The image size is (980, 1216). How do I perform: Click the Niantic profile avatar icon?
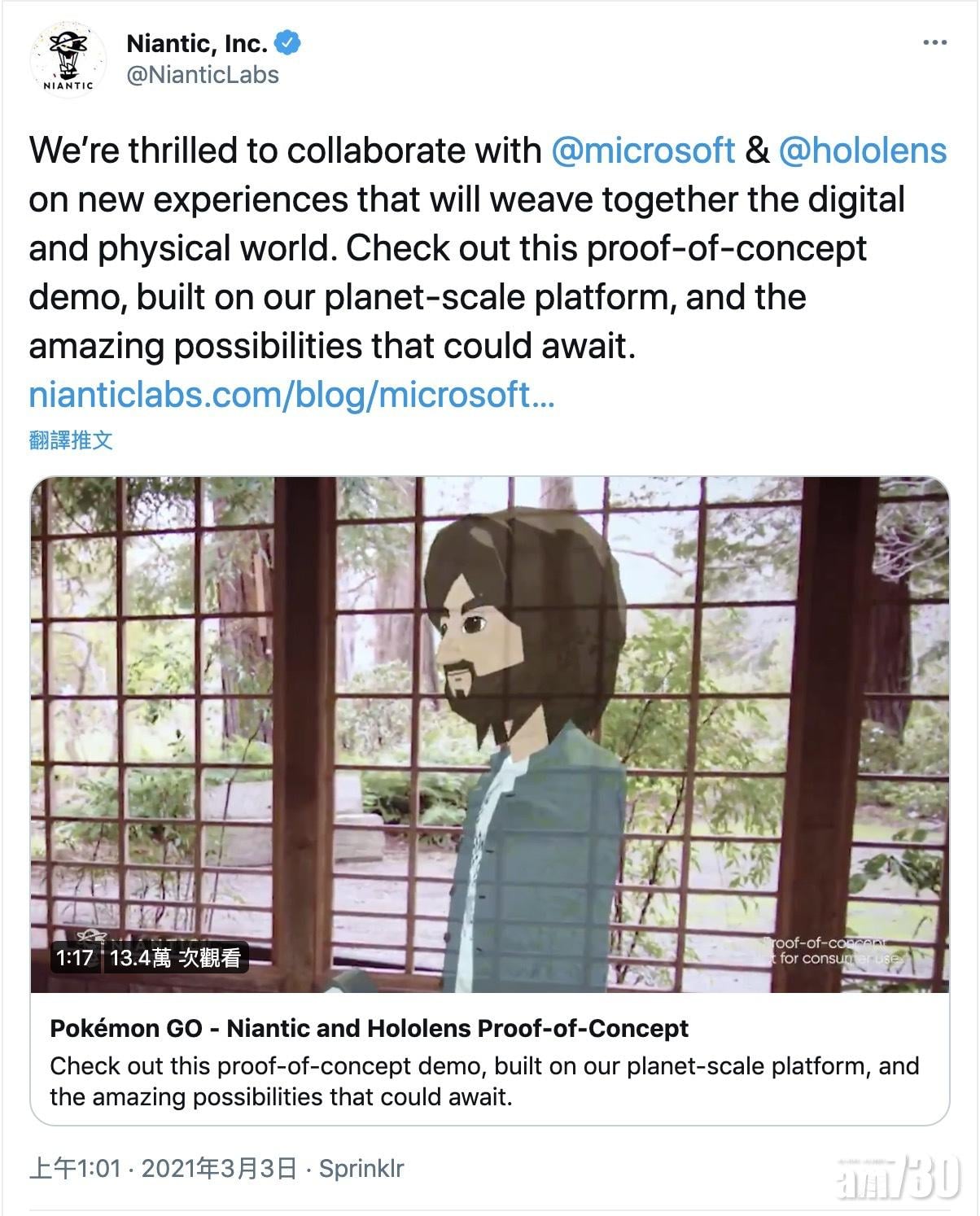coord(68,55)
